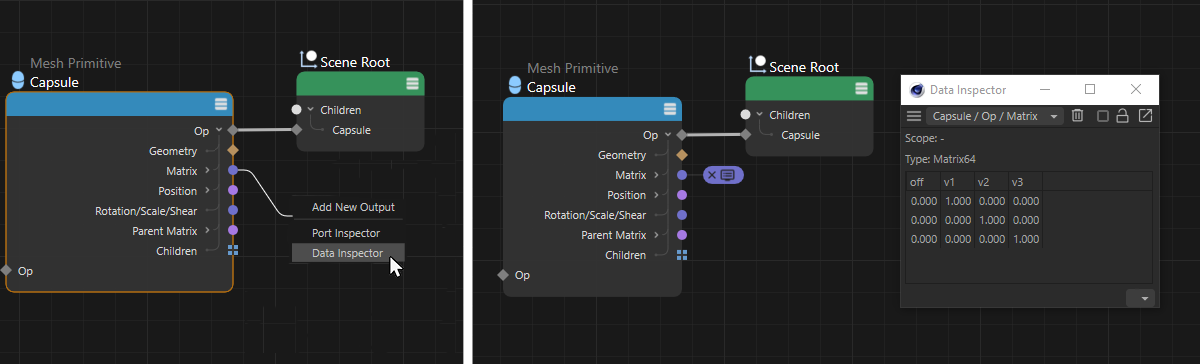Image resolution: width=1200 pixels, height=364 pixels.
Task: Choose Data Inspector from the context menu
Action: pos(347,253)
